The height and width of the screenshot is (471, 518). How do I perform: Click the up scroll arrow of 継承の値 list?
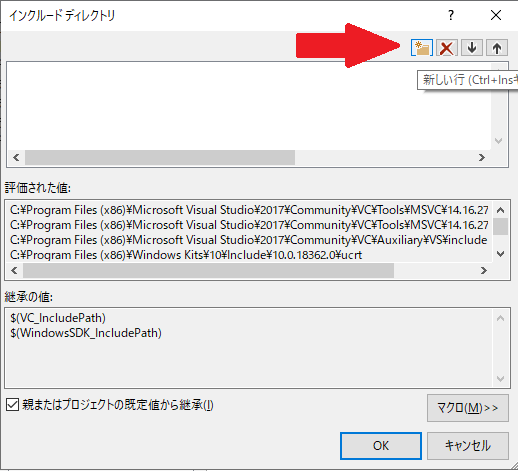click(x=500, y=318)
